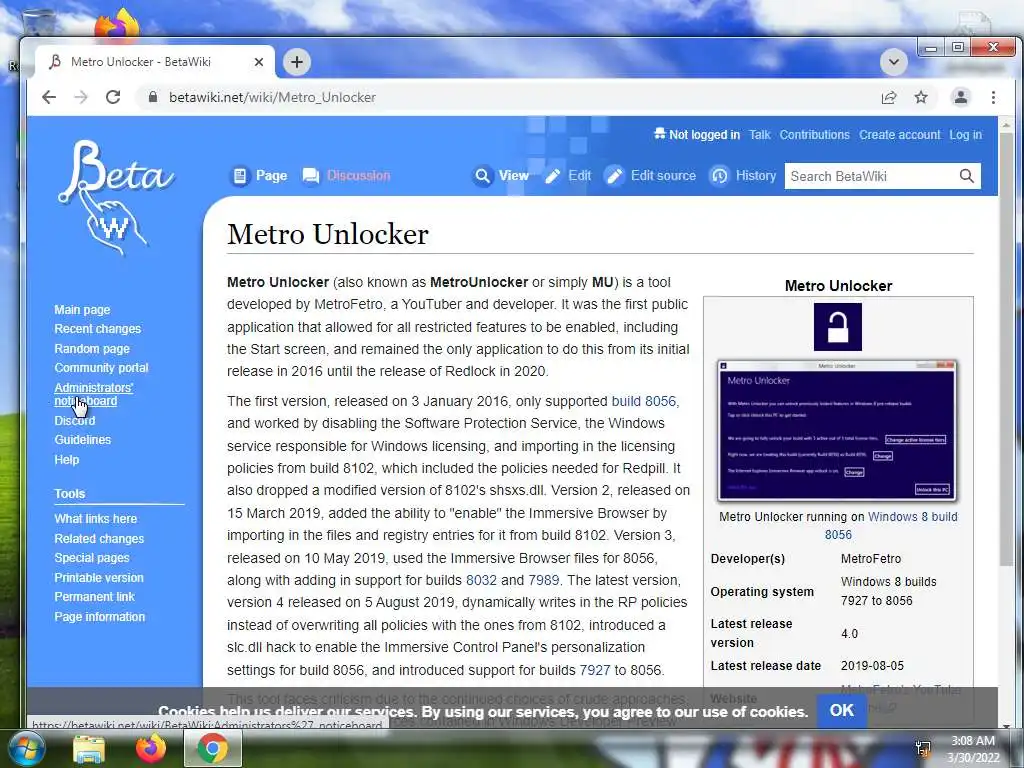This screenshot has height=768, width=1024.
Task: Open Windows Explorer from taskbar
Action: pos(89,749)
